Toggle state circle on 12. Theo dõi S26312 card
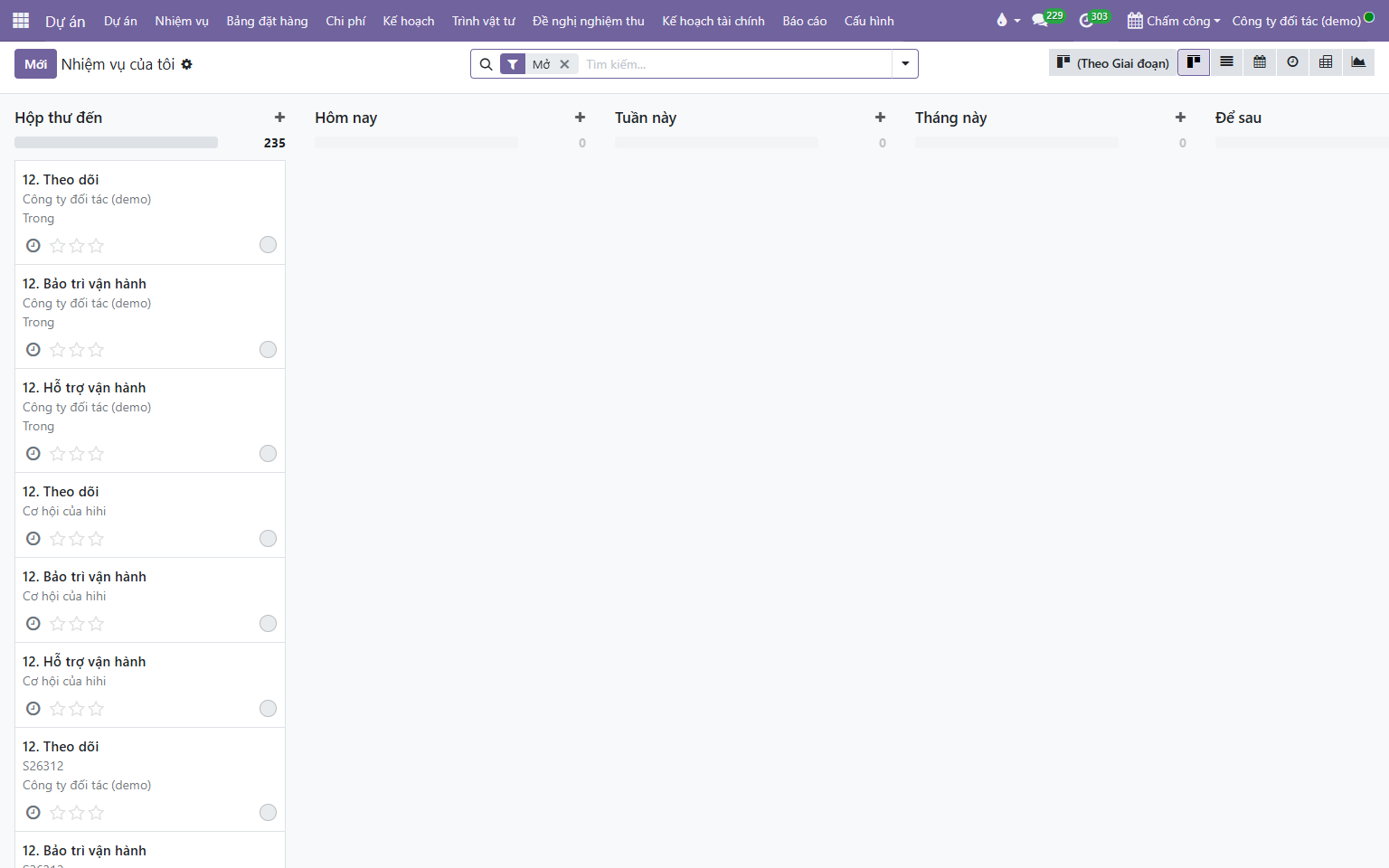The width and height of the screenshot is (1389, 868). pos(268,812)
